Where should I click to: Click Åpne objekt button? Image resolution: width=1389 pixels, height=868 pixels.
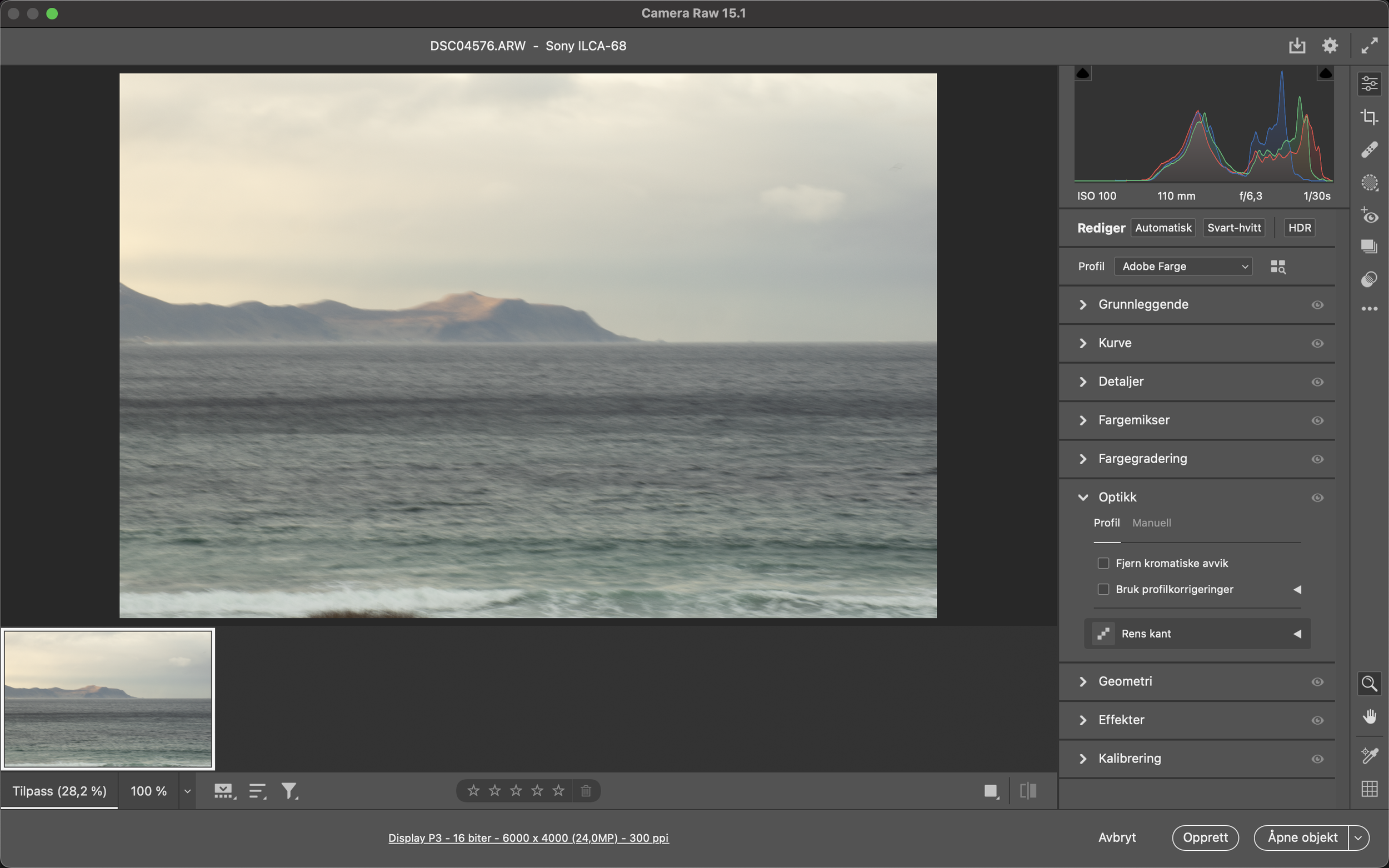(1302, 837)
